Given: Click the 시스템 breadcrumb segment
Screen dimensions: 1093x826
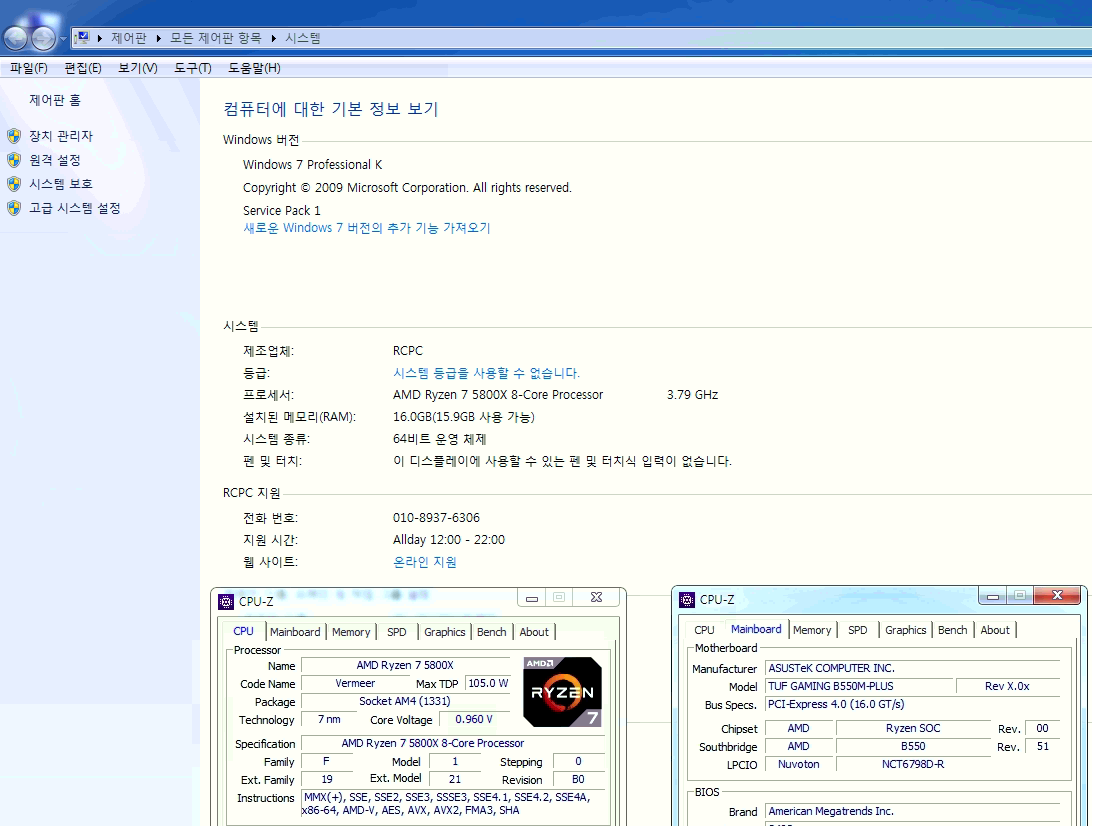Looking at the screenshot, I should coord(303,38).
